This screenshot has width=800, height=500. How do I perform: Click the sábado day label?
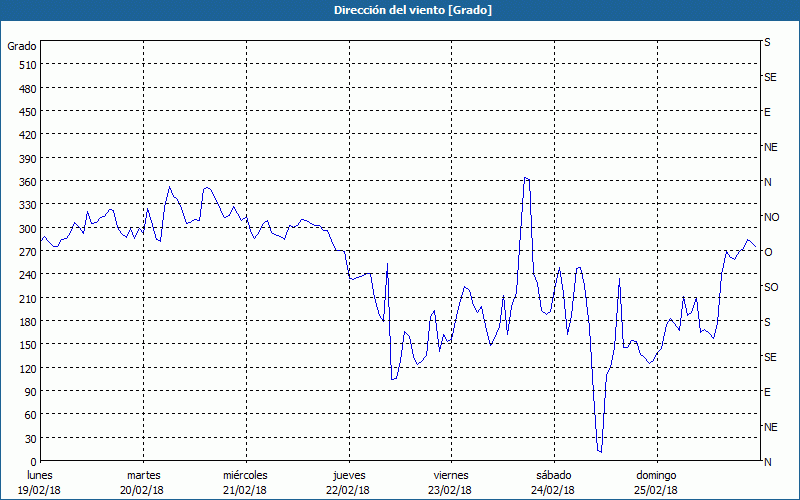[552, 475]
